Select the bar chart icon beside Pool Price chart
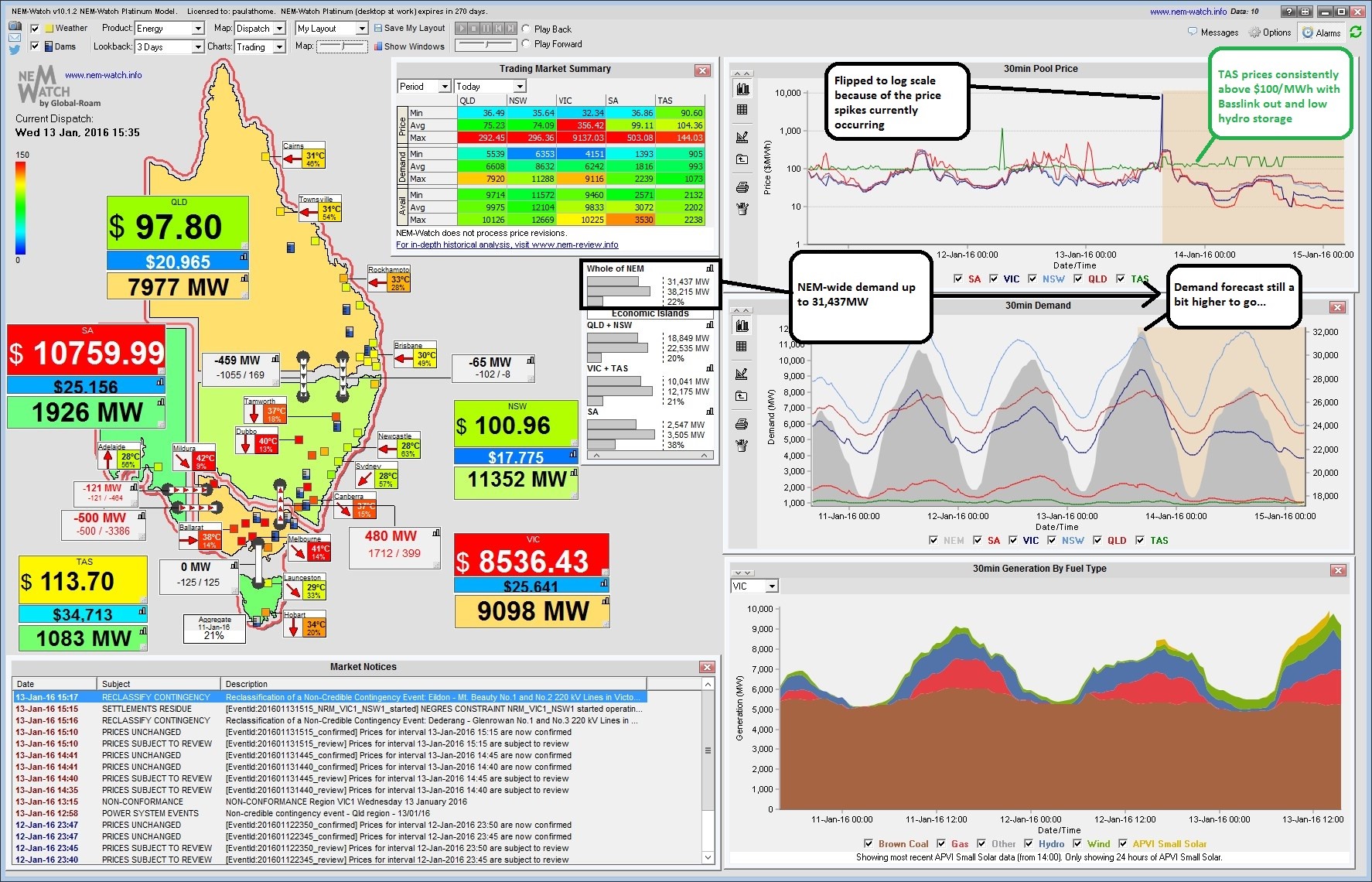Screen dimensions: 1372x882 pos(741,90)
